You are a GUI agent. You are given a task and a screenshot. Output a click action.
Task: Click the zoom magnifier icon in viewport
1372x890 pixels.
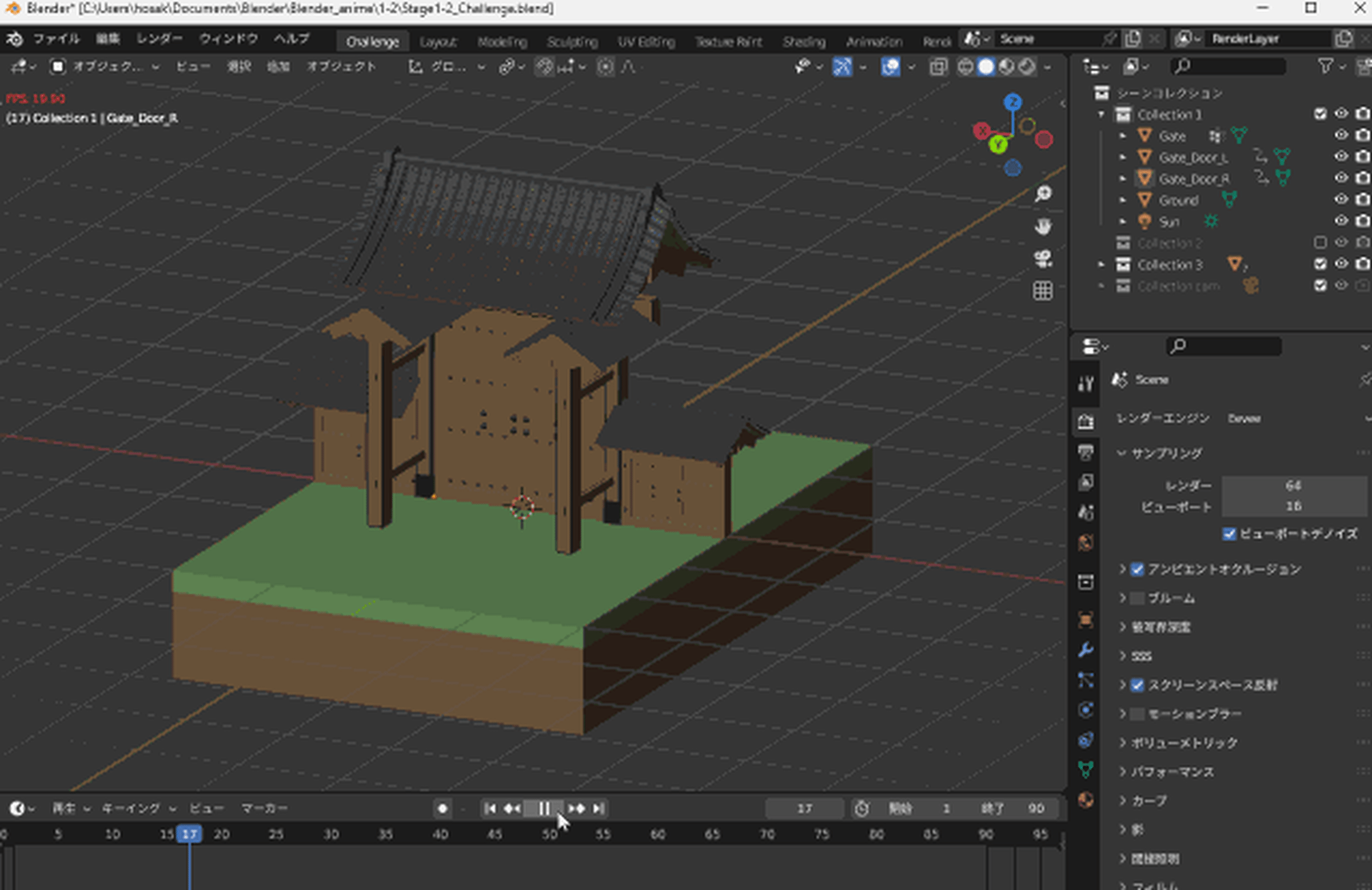pyautogui.click(x=1042, y=194)
